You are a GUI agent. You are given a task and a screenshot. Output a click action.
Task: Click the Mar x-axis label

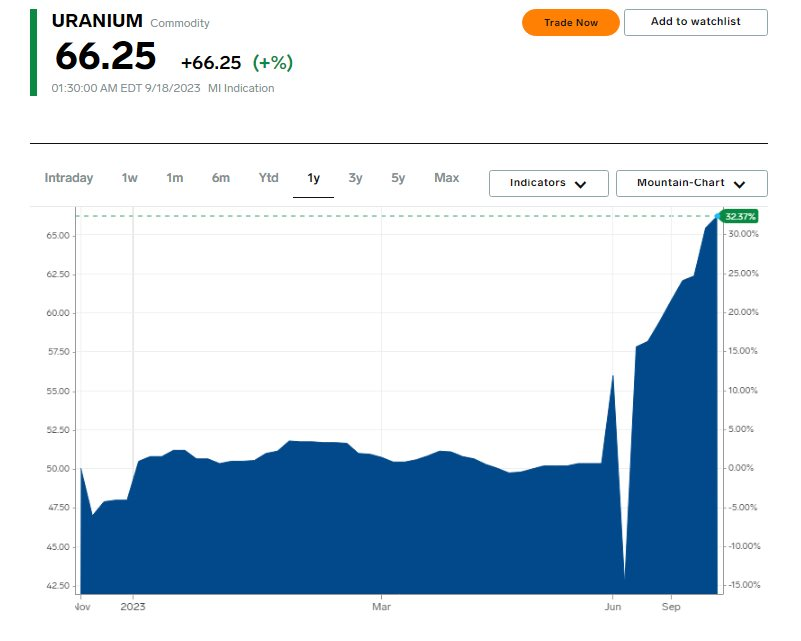(x=380, y=606)
